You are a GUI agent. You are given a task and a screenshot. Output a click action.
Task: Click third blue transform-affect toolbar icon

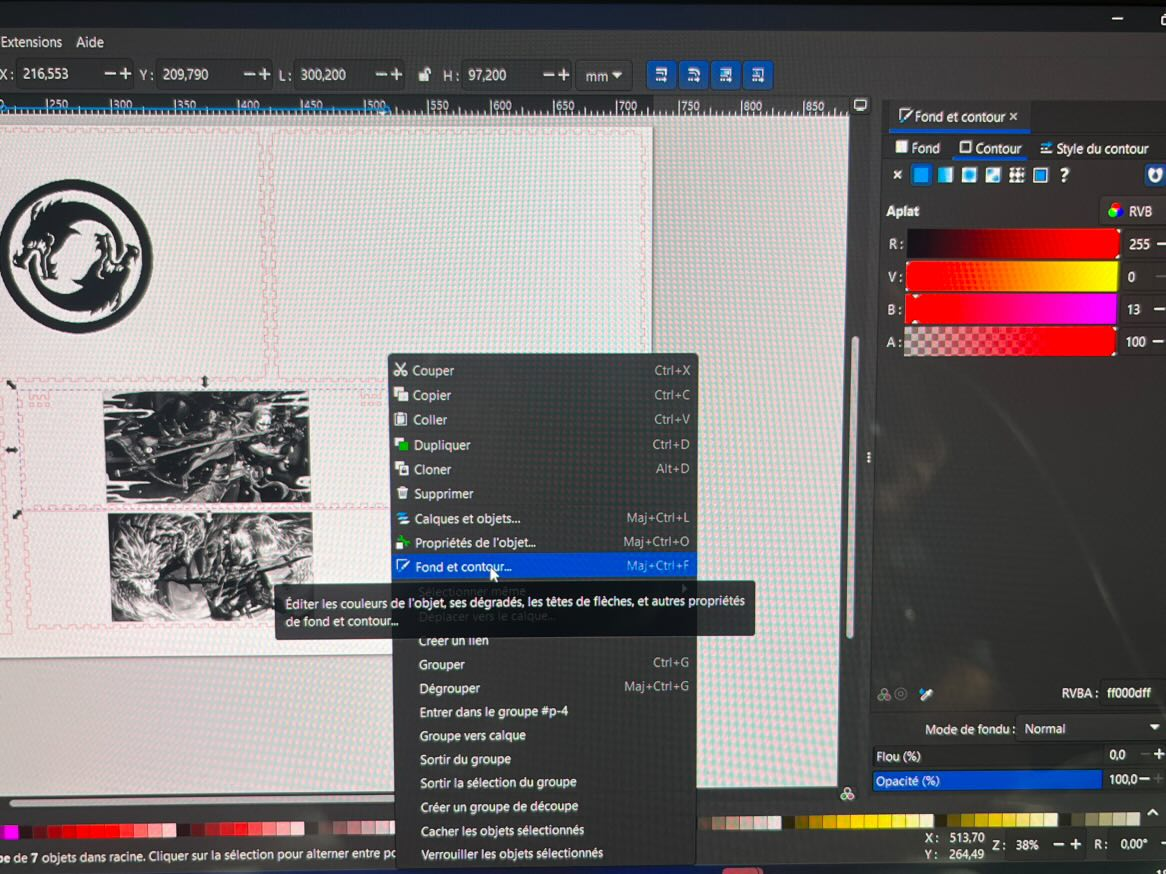[x=725, y=74]
